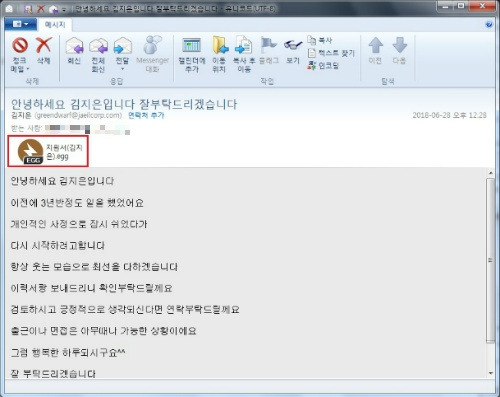This screenshot has width=500, height=397.
Task: Change message encoding via 인코딩
Action: click(323, 65)
